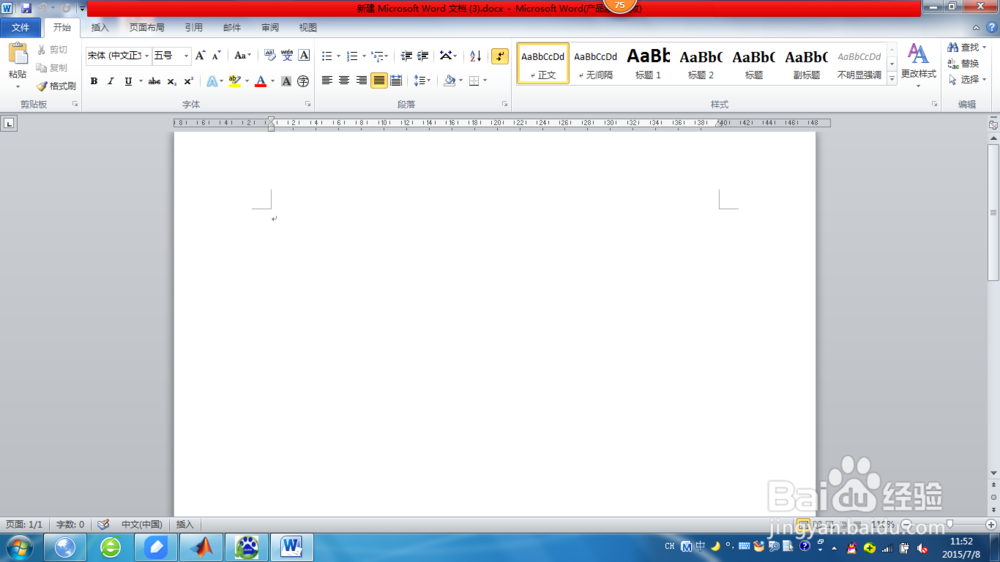Open line spacing dropdown
The height and width of the screenshot is (562, 1000).
click(x=422, y=80)
